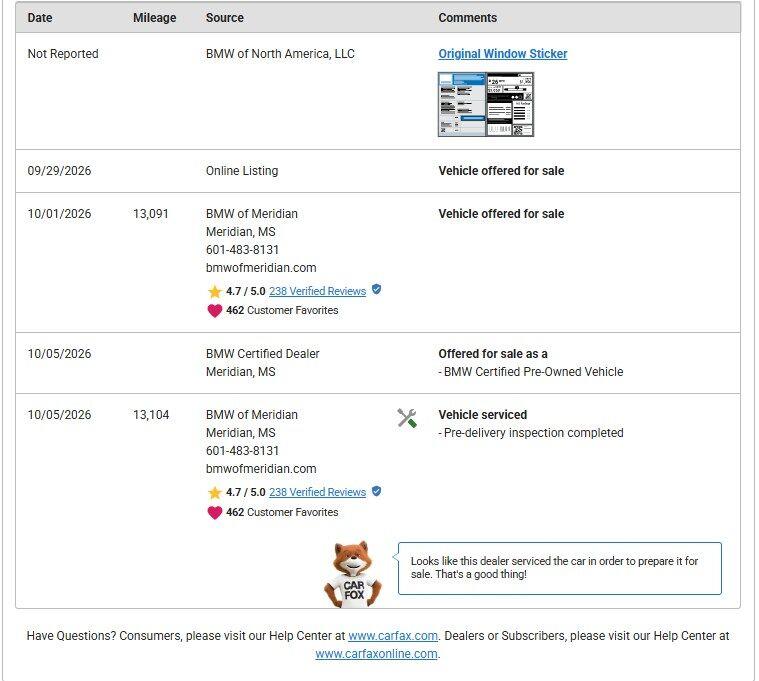Select the 13,091 mileage value

pyautogui.click(x=151, y=214)
